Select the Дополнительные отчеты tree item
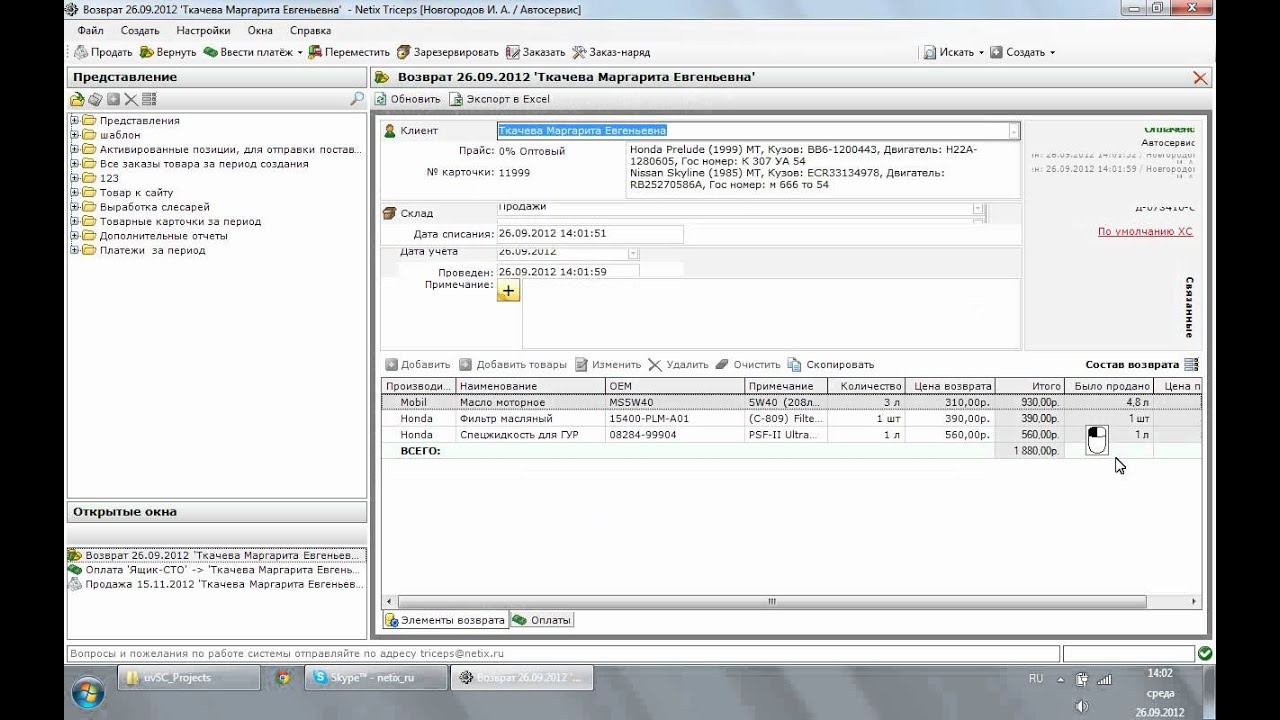Viewport: 1280px width, 720px height. point(163,236)
